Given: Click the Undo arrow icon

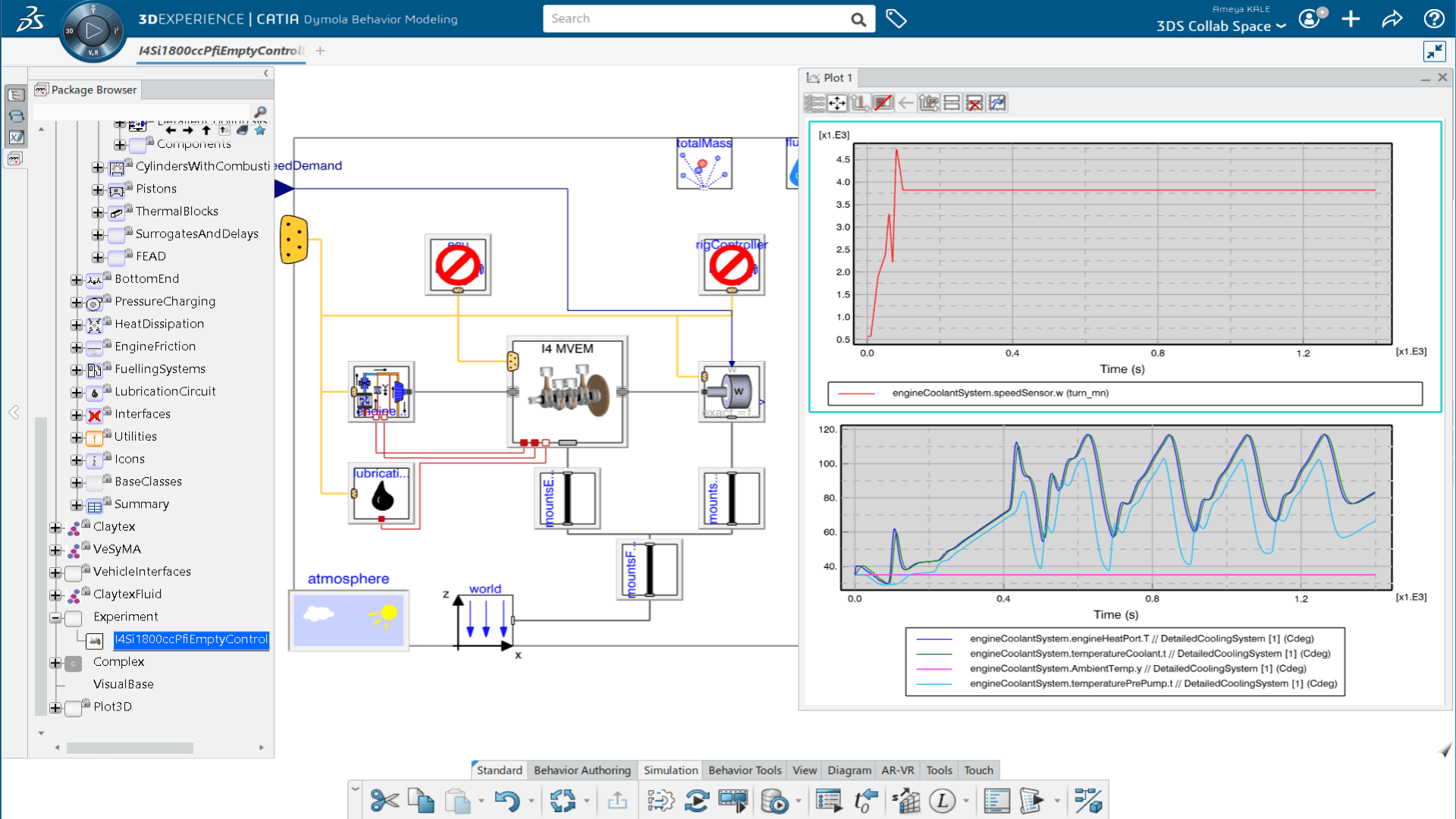Looking at the screenshot, I should [x=507, y=800].
